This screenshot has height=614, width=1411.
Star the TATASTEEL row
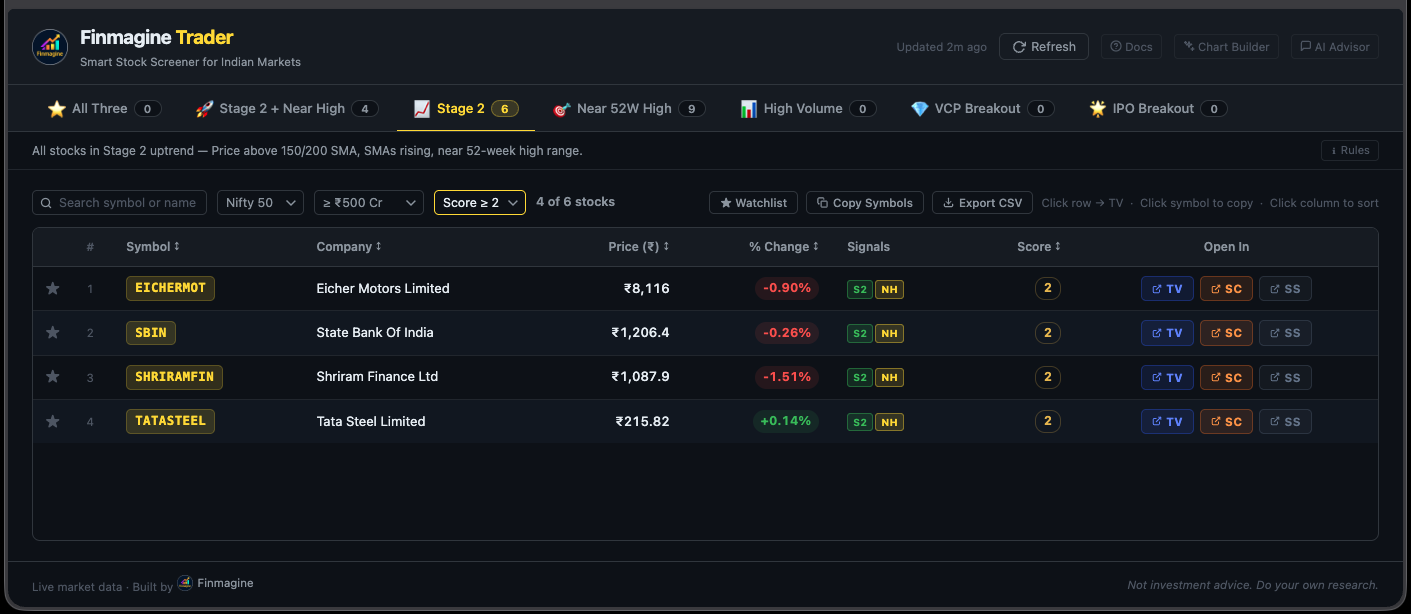[x=52, y=421]
